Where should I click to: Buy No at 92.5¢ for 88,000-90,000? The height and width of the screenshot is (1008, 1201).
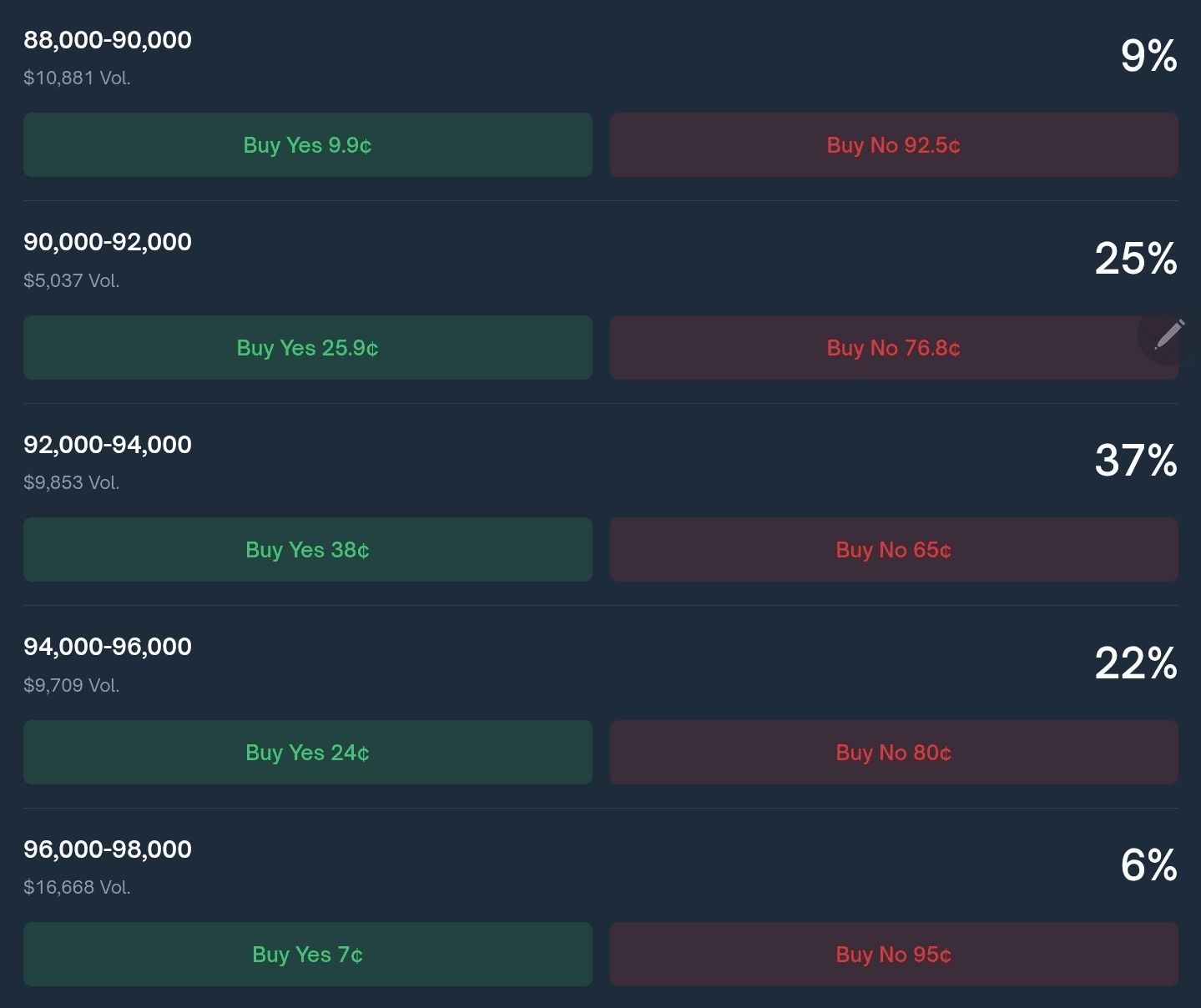coord(894,145)
